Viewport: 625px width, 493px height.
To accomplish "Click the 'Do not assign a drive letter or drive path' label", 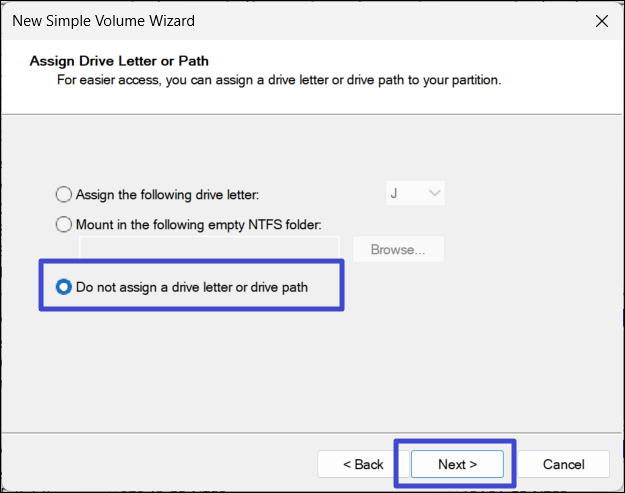I will (192, 287).
